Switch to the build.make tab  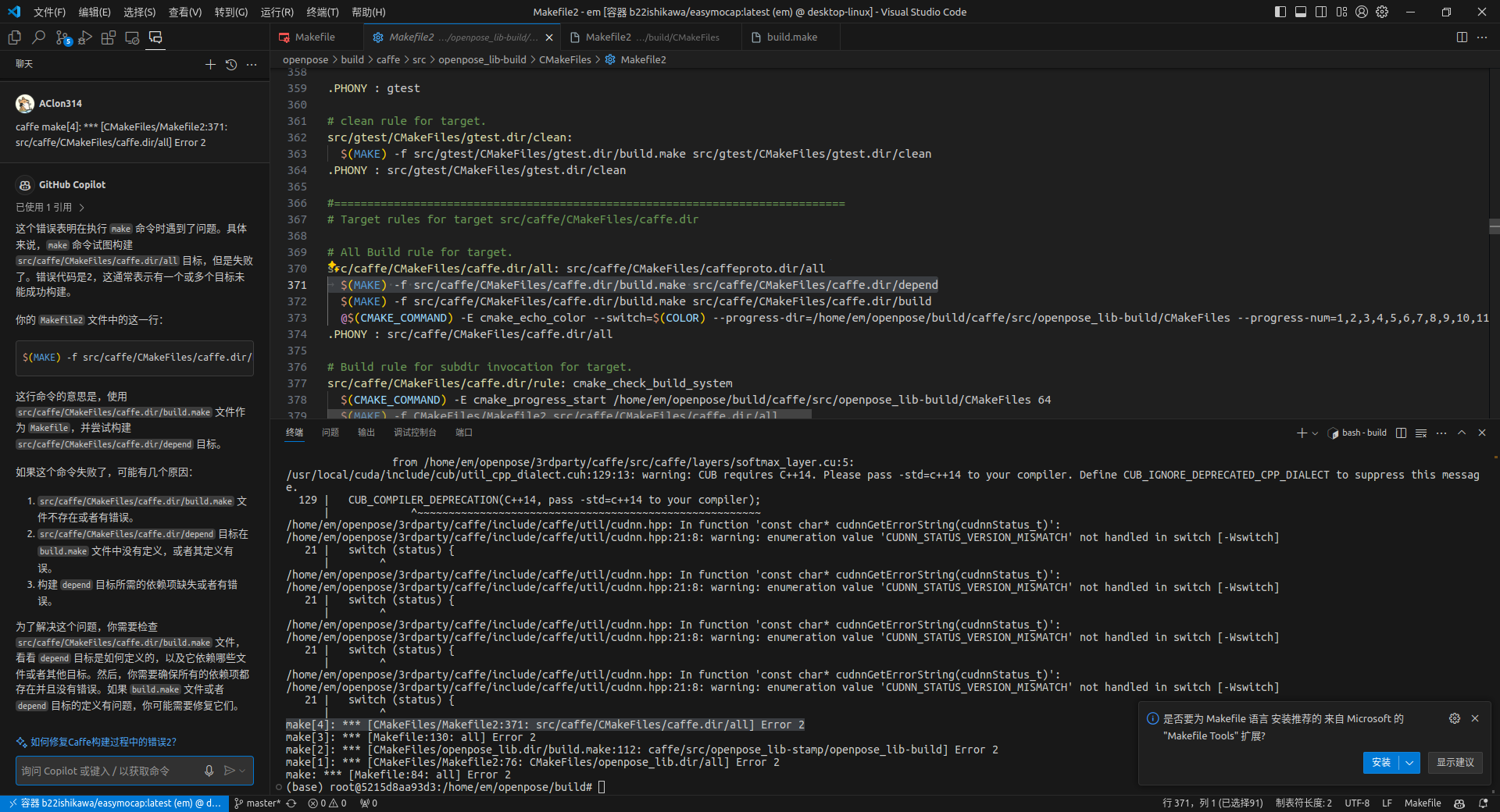coord(791,37)
